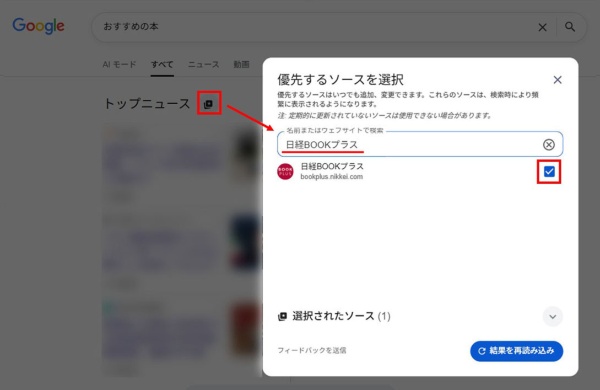The image size is (600, 390).
Task: Click the 選択されたソース (1) label
Action: pyautogui.click(x=341, y=316)
